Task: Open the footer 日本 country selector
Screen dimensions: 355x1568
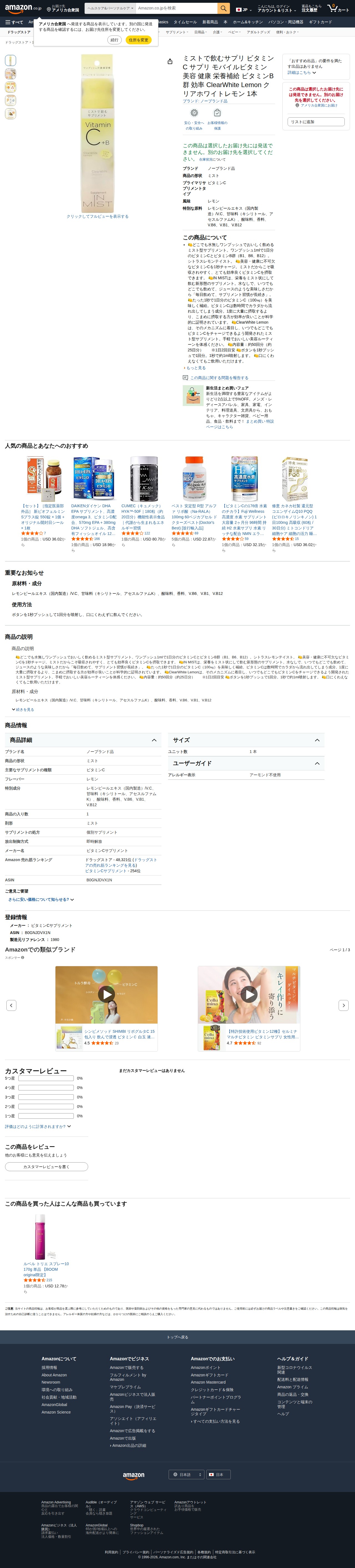Action: 218,1475
